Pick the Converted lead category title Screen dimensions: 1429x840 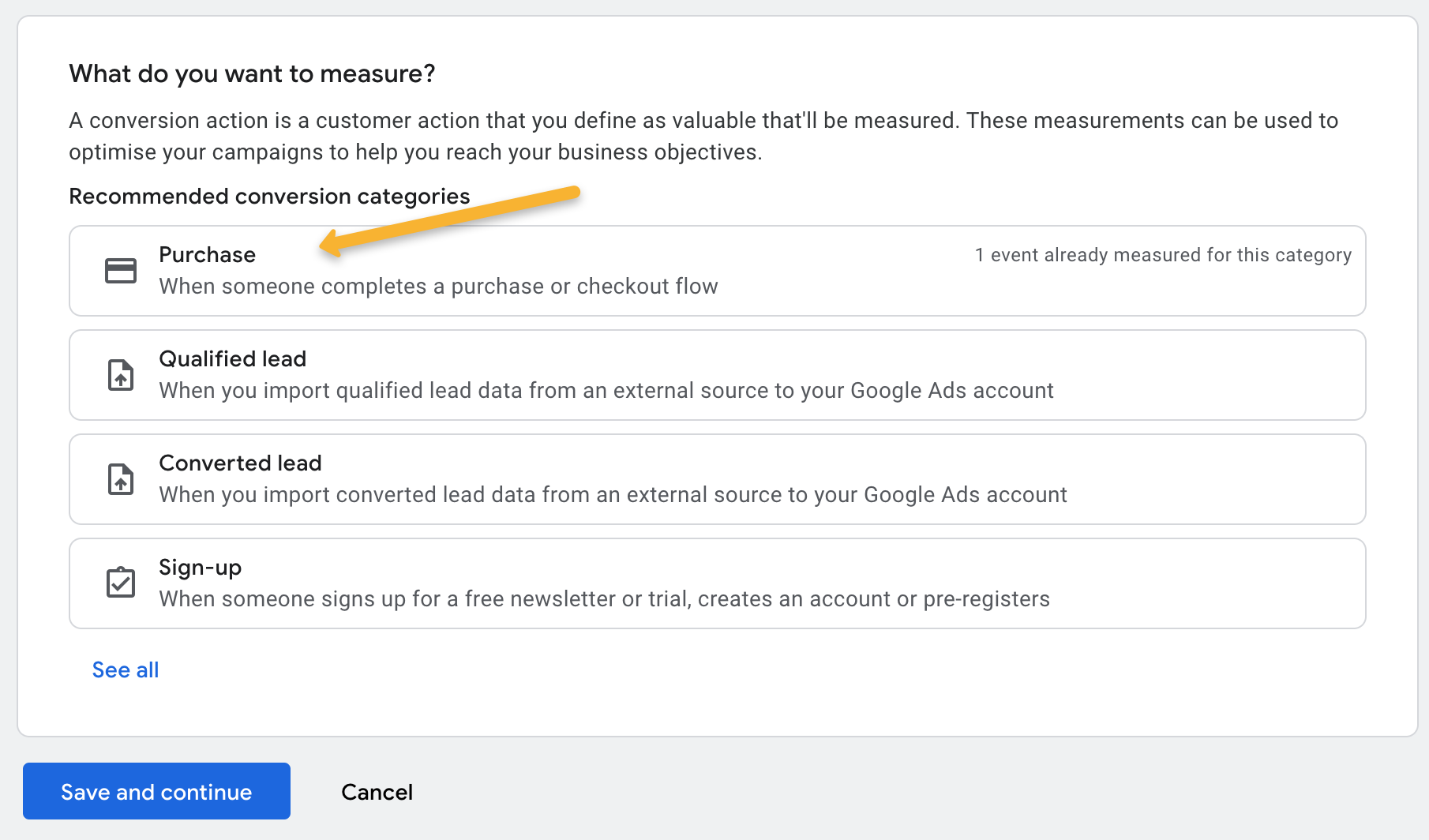240,463
